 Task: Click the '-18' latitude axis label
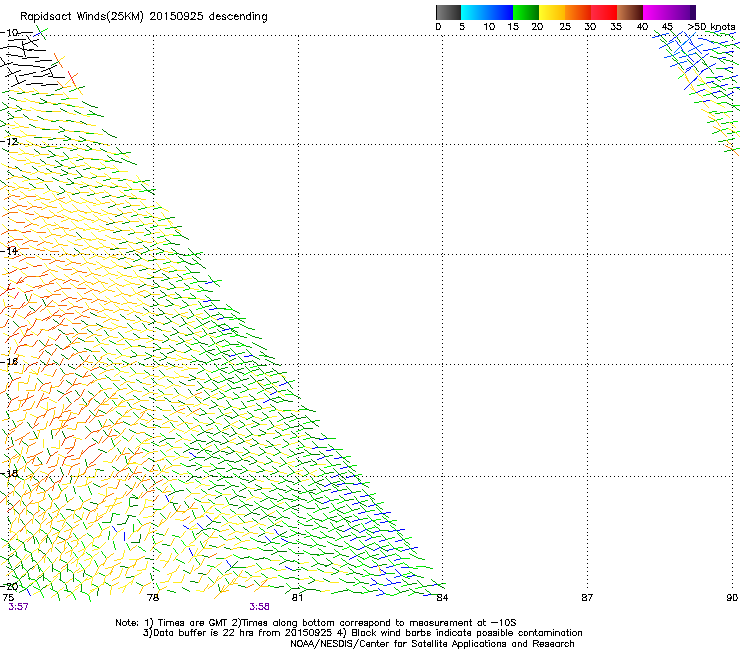[x=9, y=473]
